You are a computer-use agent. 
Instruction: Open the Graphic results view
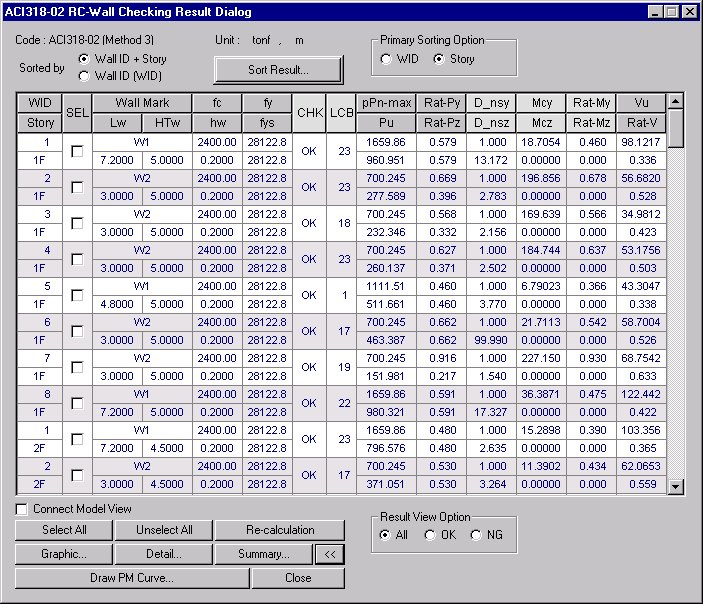[64, 554]
